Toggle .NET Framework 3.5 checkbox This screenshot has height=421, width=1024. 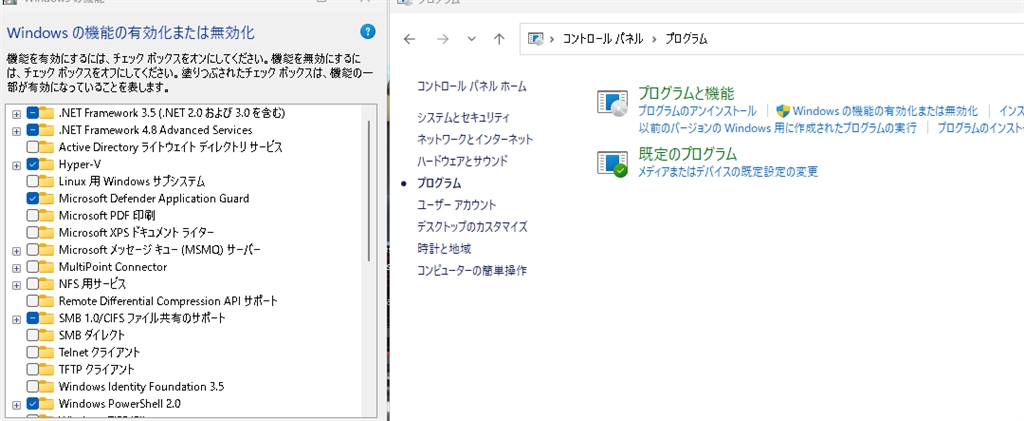(x=32, y=113)
